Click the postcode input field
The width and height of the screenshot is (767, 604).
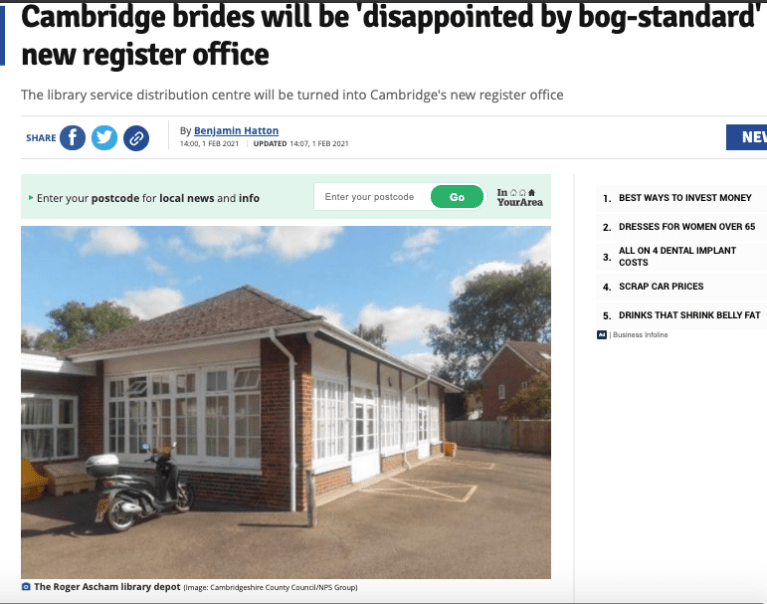(373, 197)
